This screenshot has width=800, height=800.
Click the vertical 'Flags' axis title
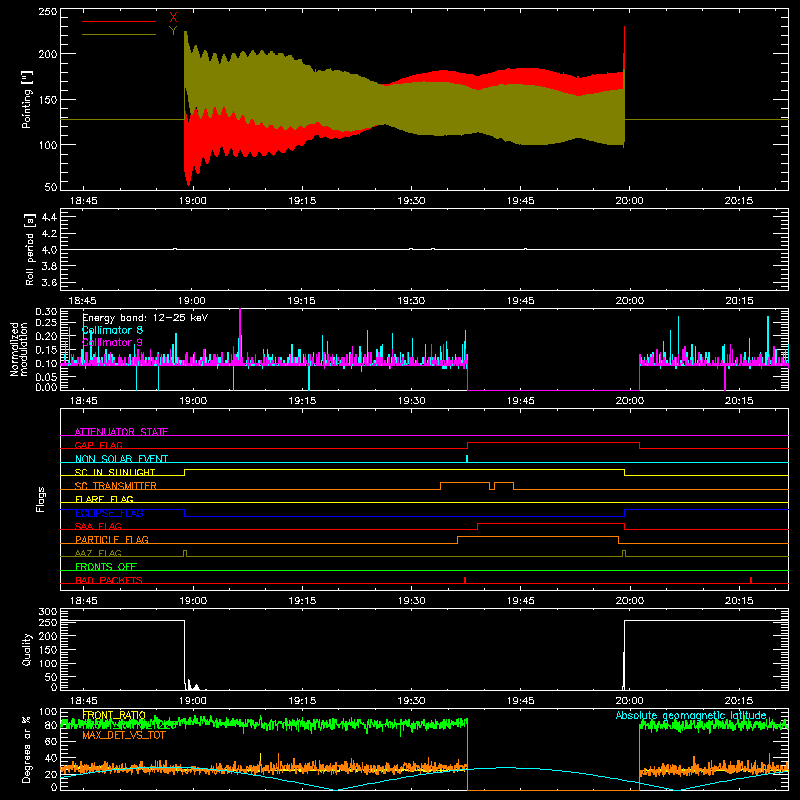click(x=40, y=499)
